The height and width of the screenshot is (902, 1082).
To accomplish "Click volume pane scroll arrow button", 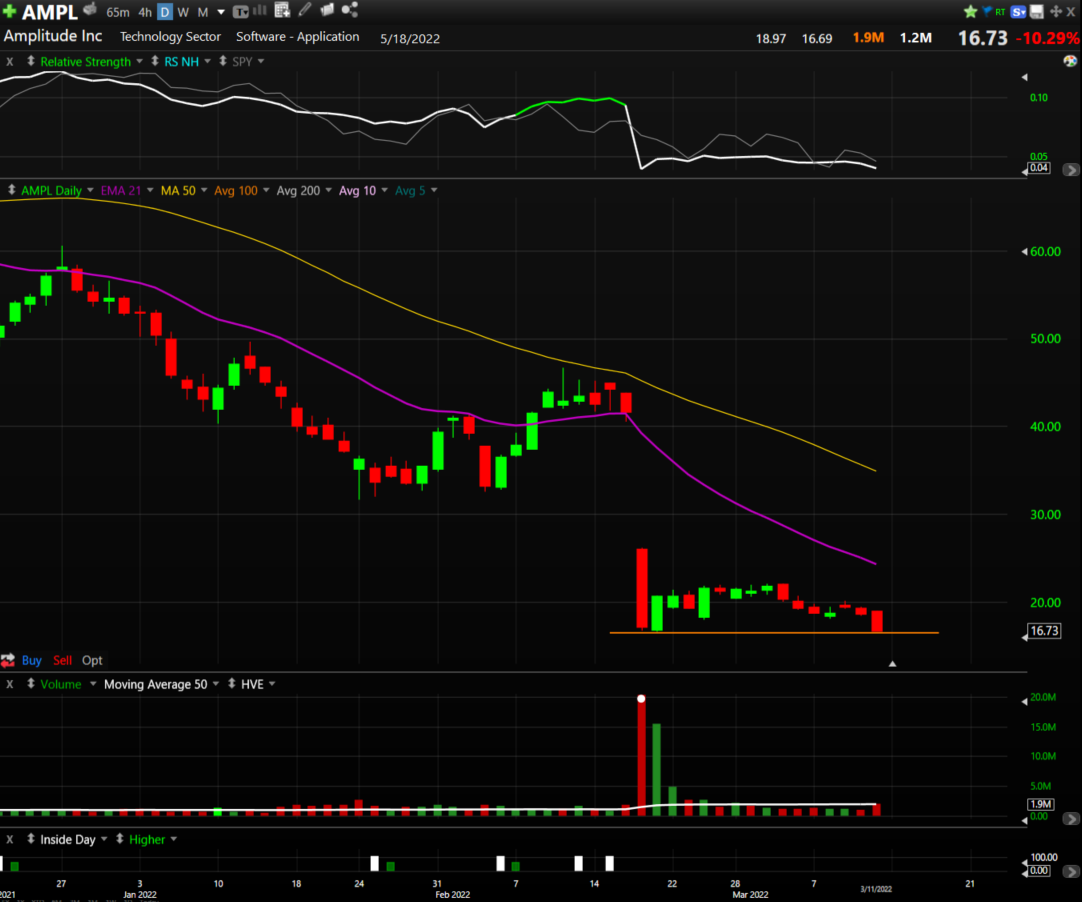I will pyautogui.click(x=1070, y=818).
